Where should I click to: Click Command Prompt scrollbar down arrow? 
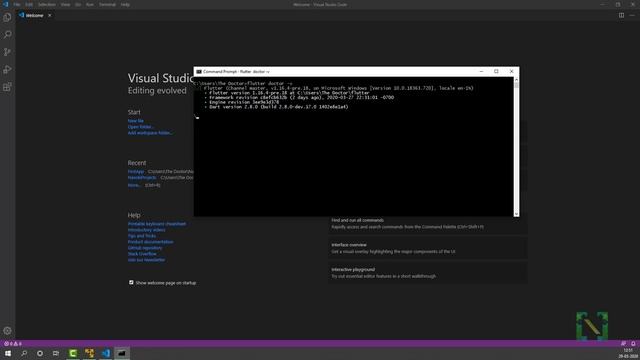click(516, 213)
